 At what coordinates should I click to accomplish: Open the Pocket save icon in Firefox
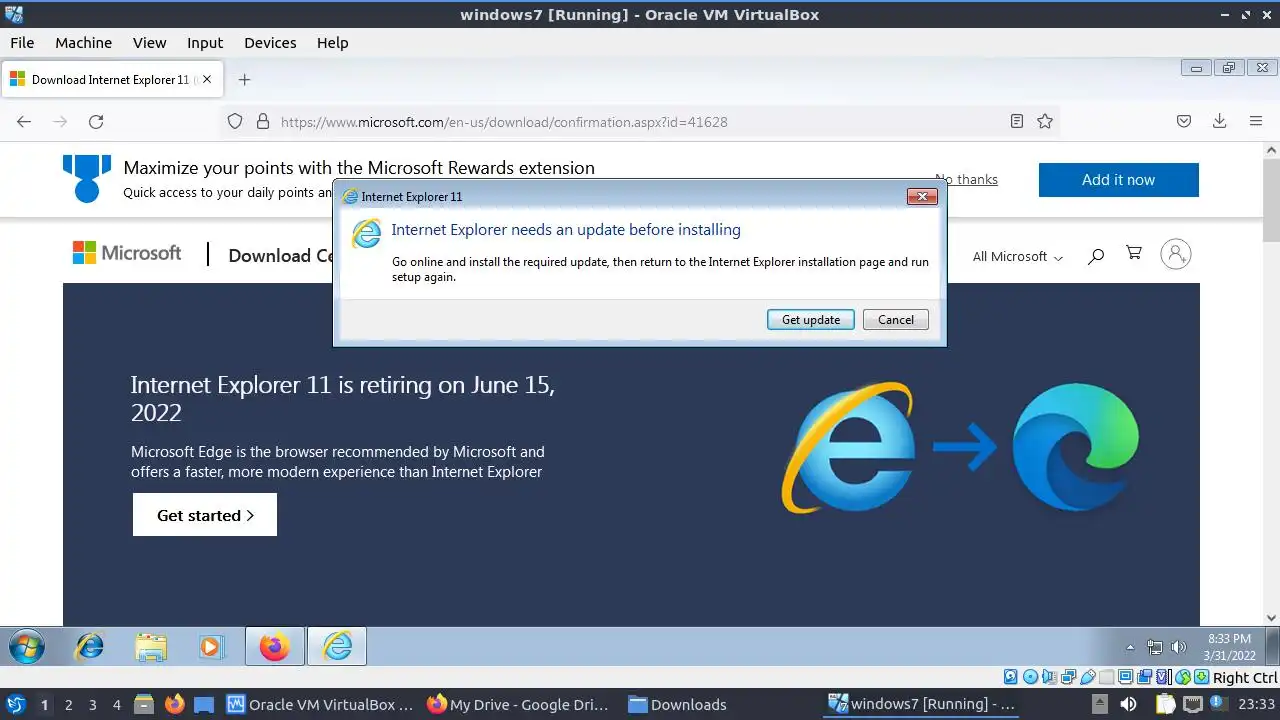tap(1184, 122)
